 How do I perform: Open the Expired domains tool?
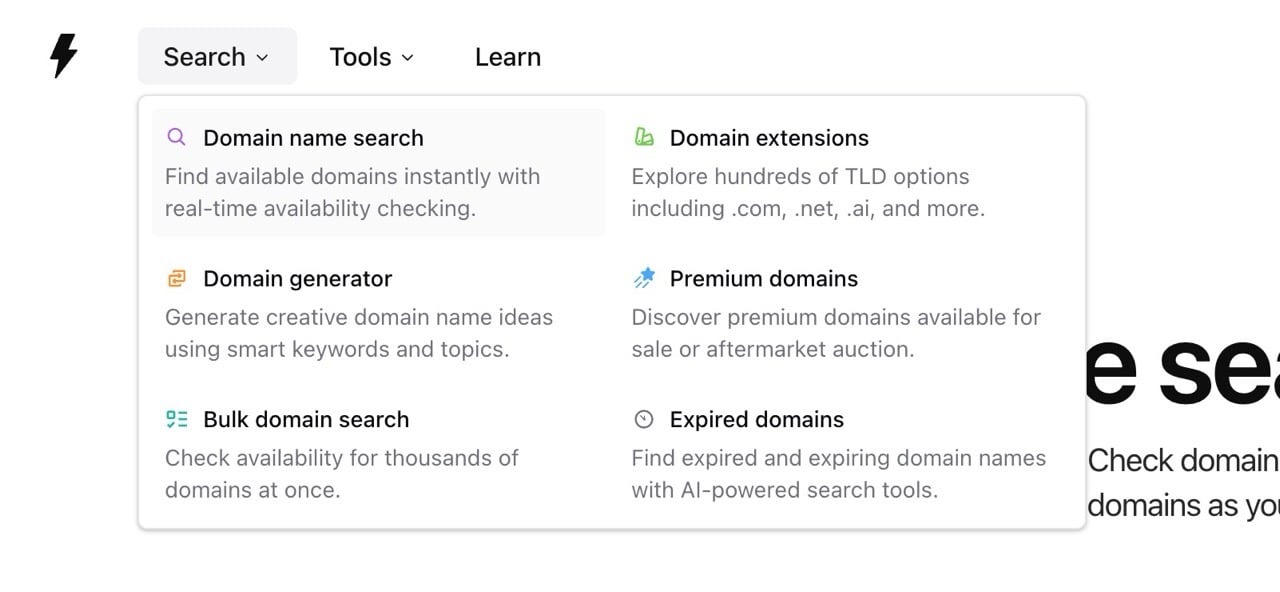[756, 419]
